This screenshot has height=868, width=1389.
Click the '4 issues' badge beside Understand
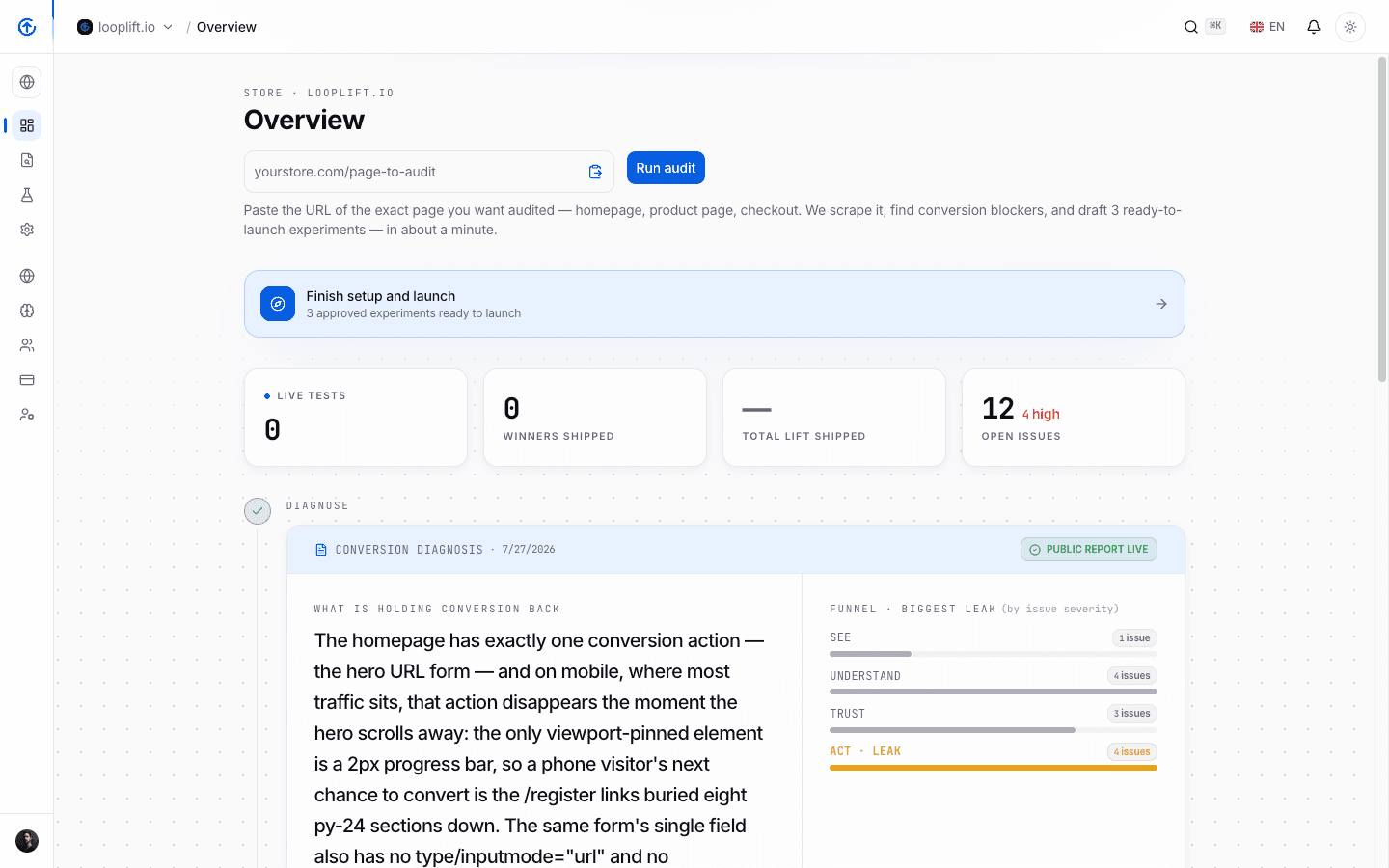(1132, 676)
